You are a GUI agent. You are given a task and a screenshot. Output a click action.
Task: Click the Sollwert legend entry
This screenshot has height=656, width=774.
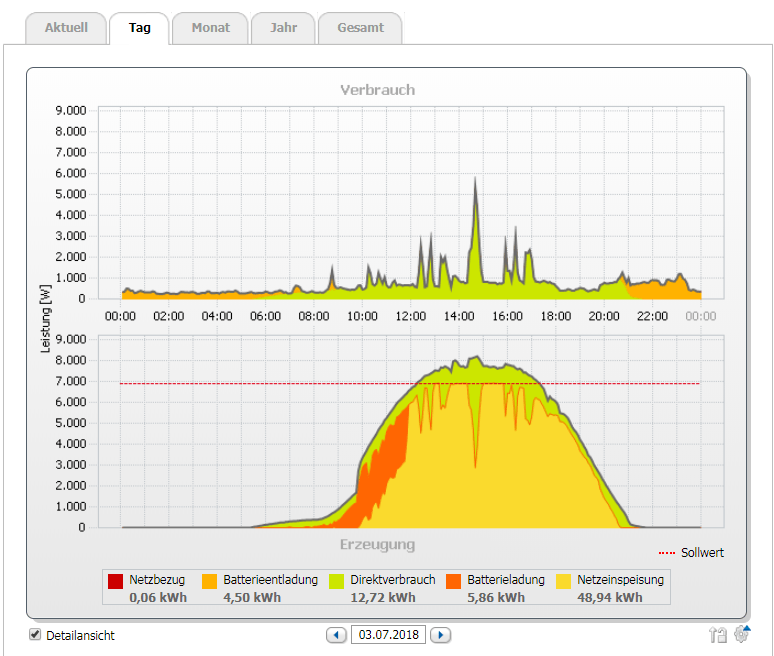(x=691, y=553)
